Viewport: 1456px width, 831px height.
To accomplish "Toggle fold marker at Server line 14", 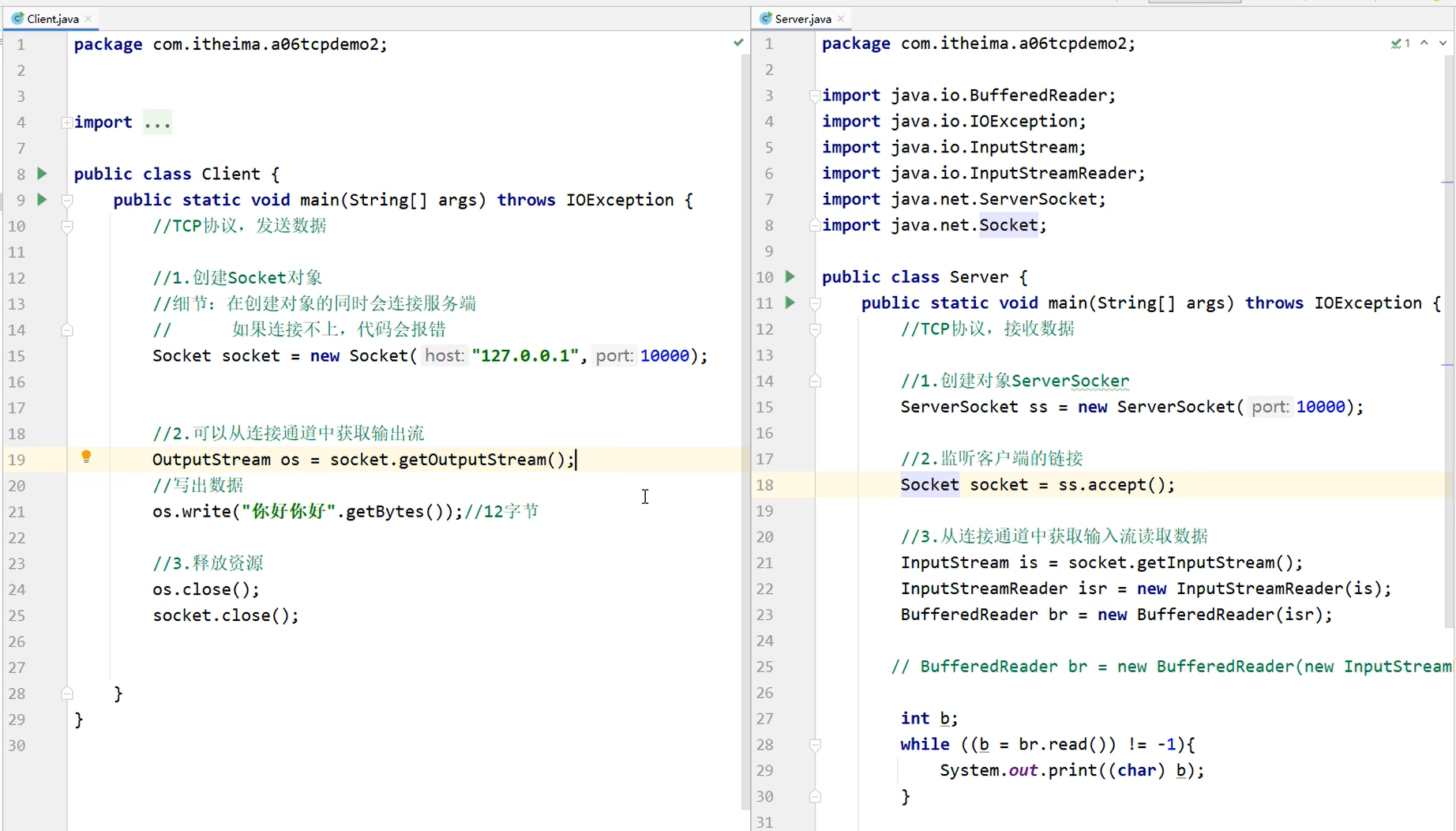I will (x=815, y=382).
